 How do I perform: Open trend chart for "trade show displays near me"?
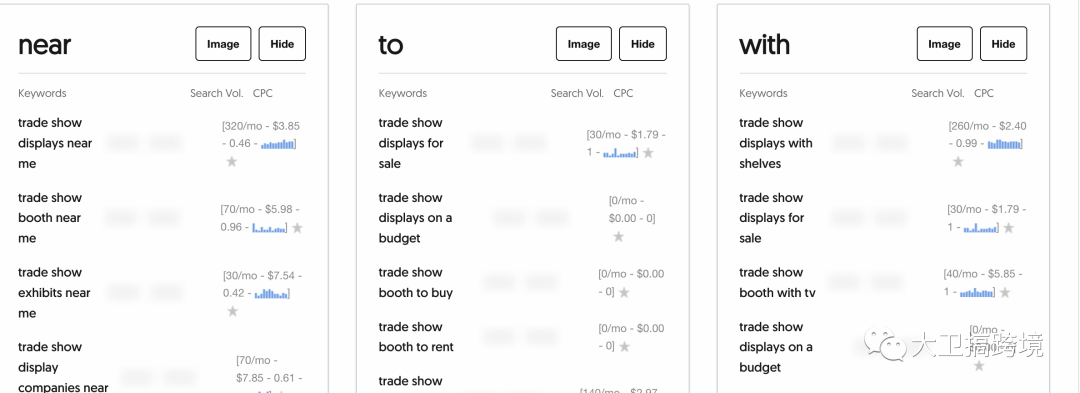278,145
